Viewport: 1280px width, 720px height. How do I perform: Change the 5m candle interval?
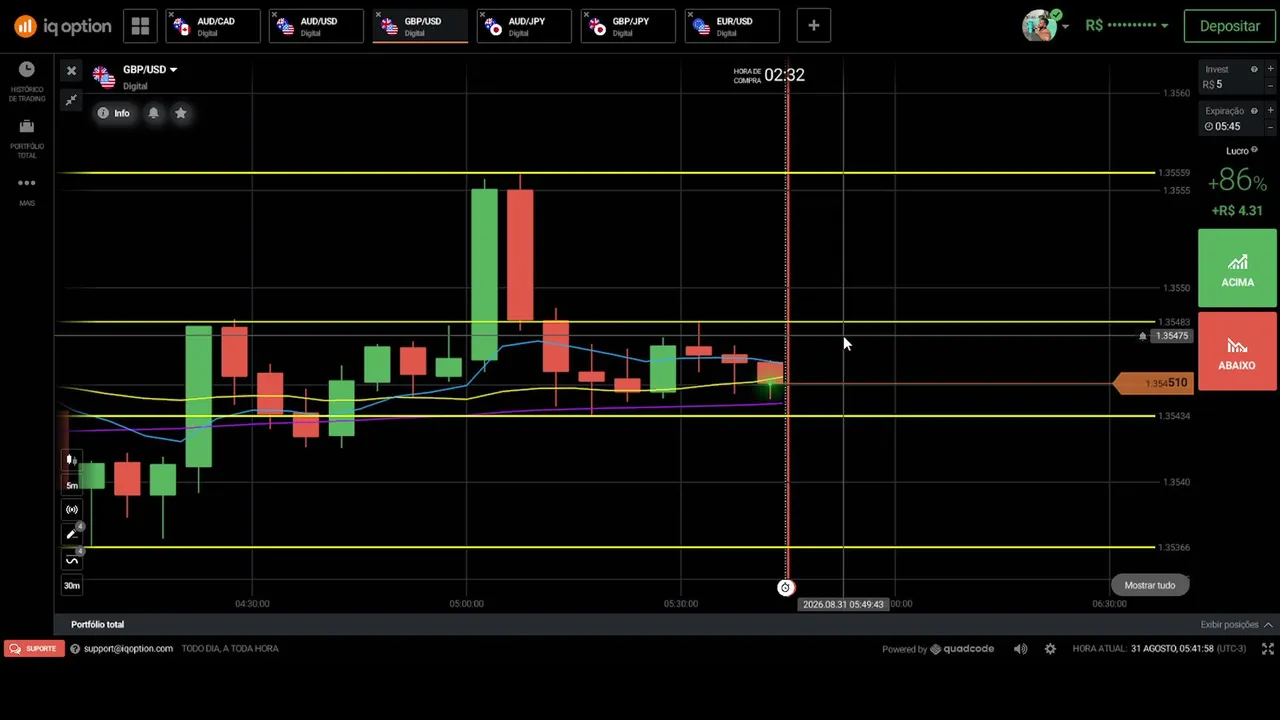coord(72,485)
